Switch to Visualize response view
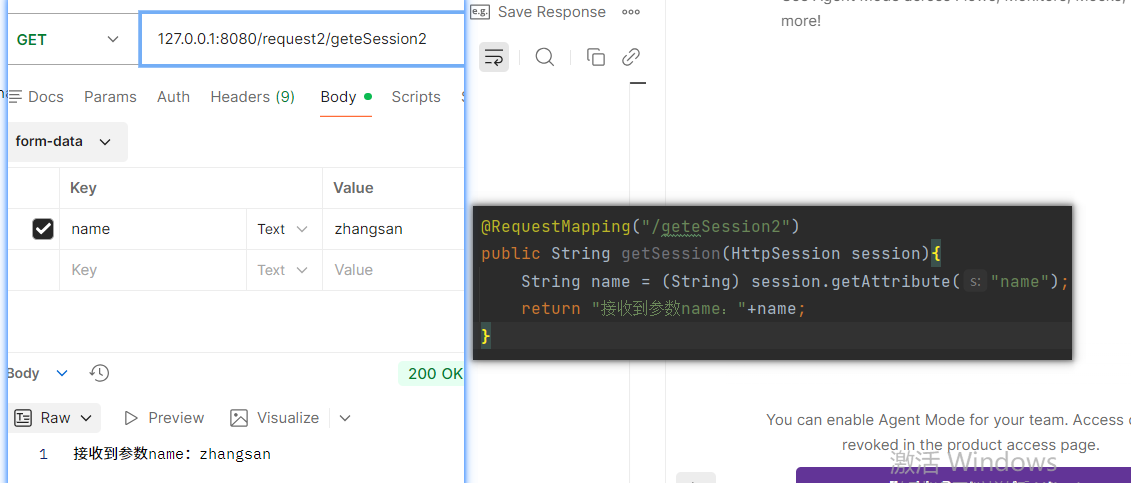Image resolution: width=1131 pixels, height=483 pixels. click(x=274, y=418)
